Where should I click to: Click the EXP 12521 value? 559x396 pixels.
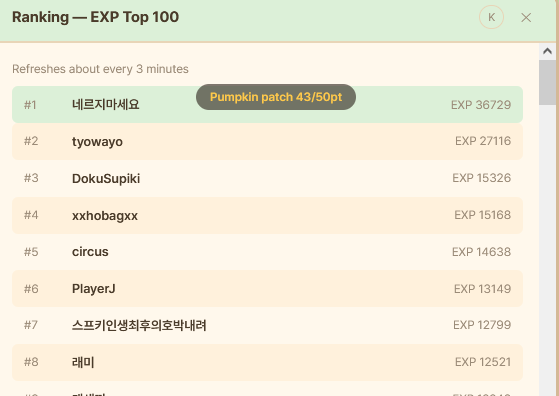[483, 362]
